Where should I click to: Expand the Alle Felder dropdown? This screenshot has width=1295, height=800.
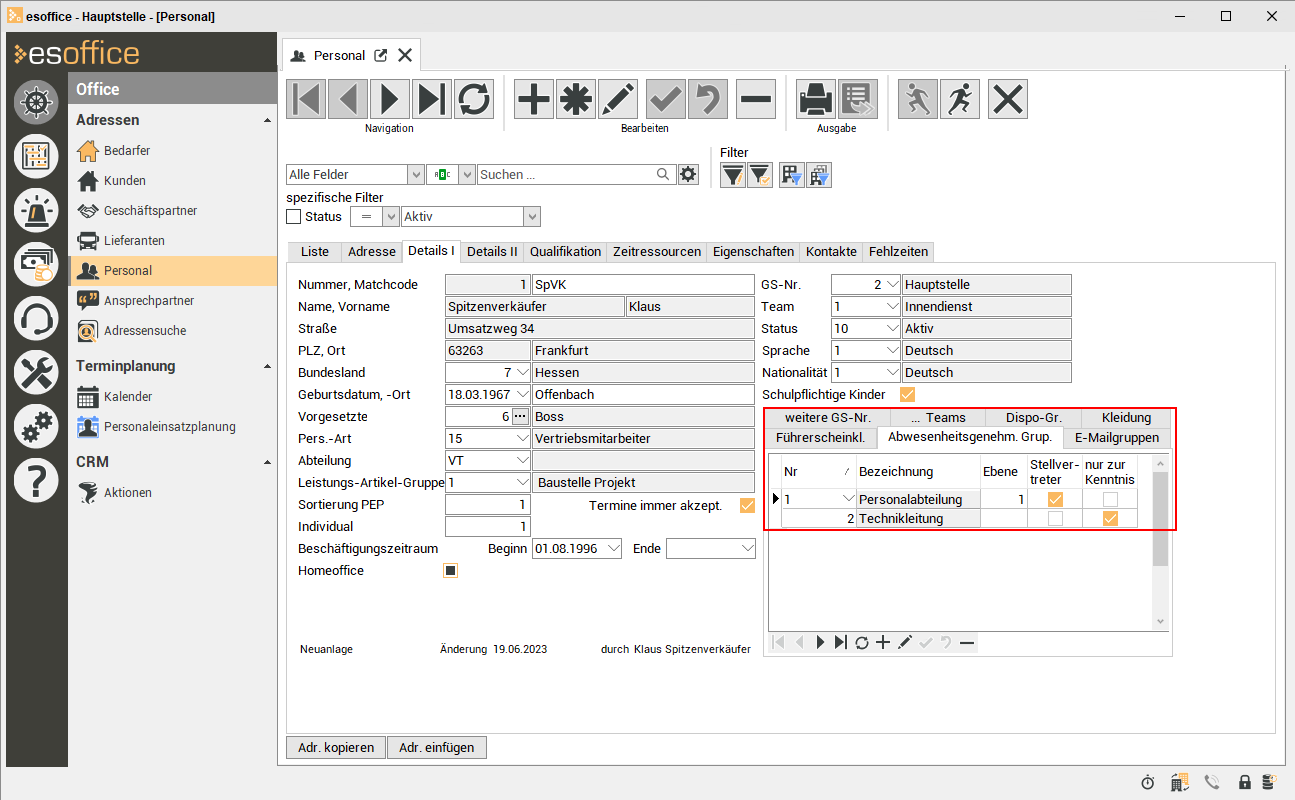pyautogui.click(x=416, y=175)
